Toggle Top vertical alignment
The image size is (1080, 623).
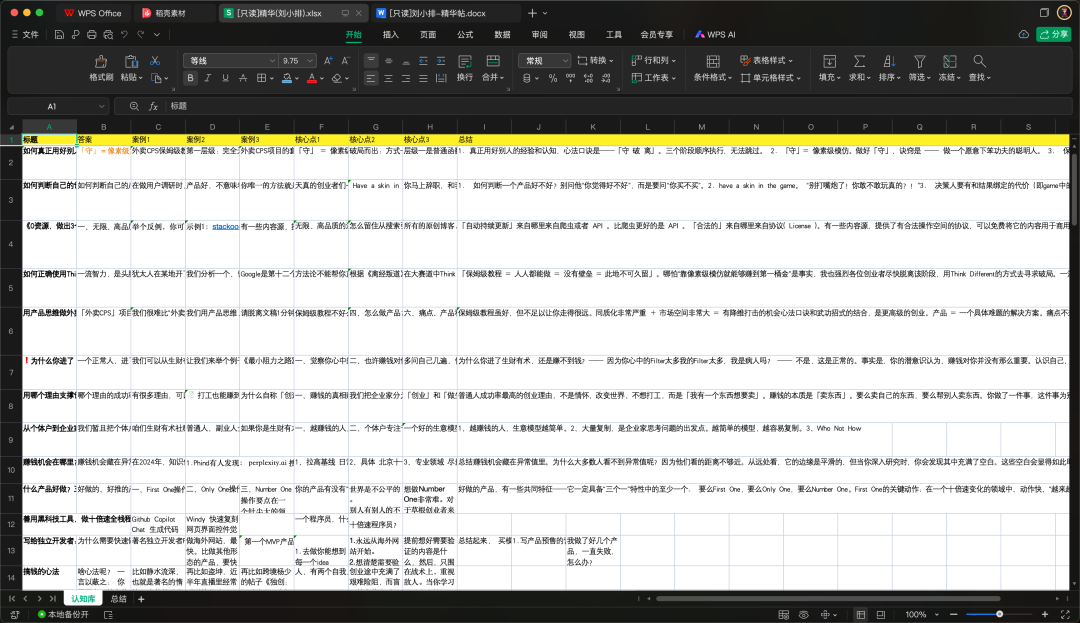[371, 61]
